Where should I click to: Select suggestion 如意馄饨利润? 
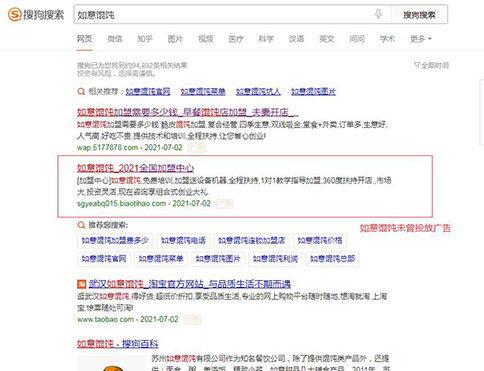pos(275,259)
